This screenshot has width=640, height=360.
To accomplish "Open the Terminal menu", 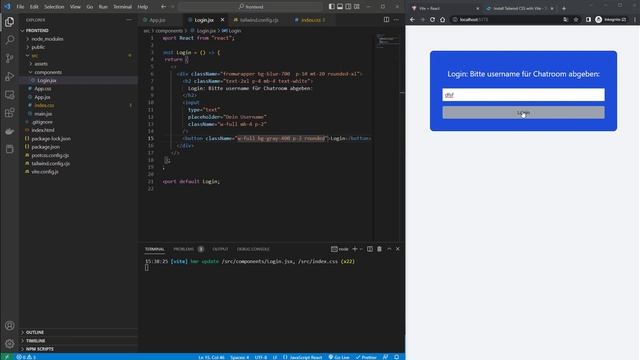I will (122, 7).
